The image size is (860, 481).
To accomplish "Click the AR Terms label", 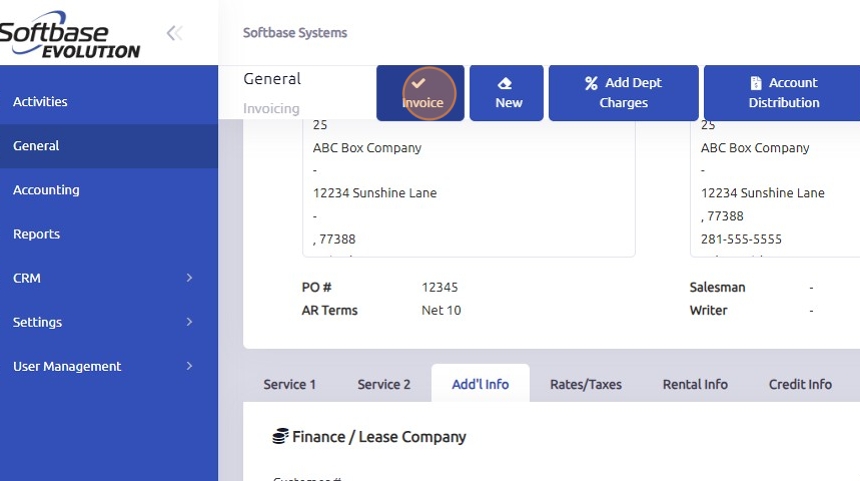I will tap(330, 310).
